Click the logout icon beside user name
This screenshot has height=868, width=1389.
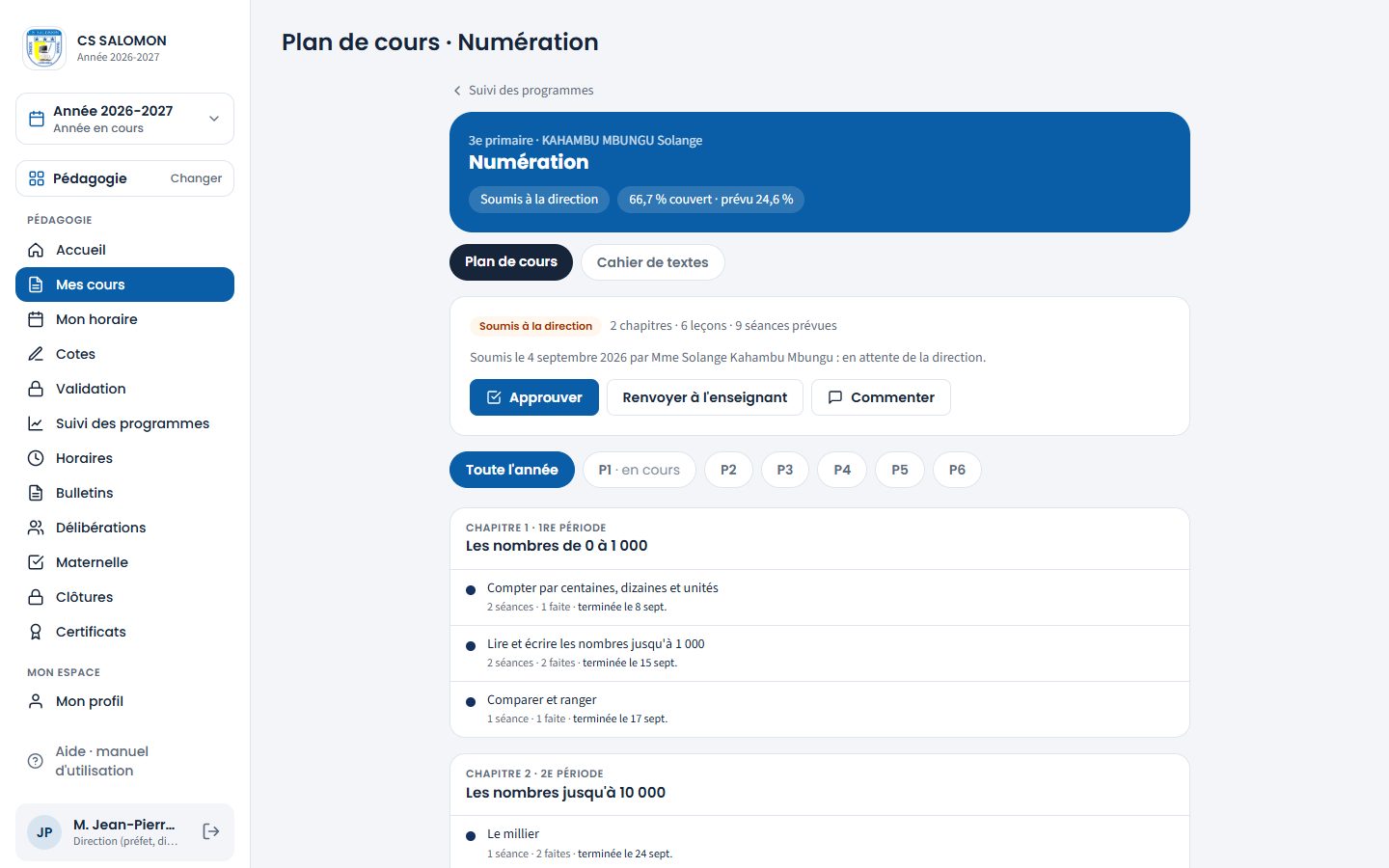point(211,831)
